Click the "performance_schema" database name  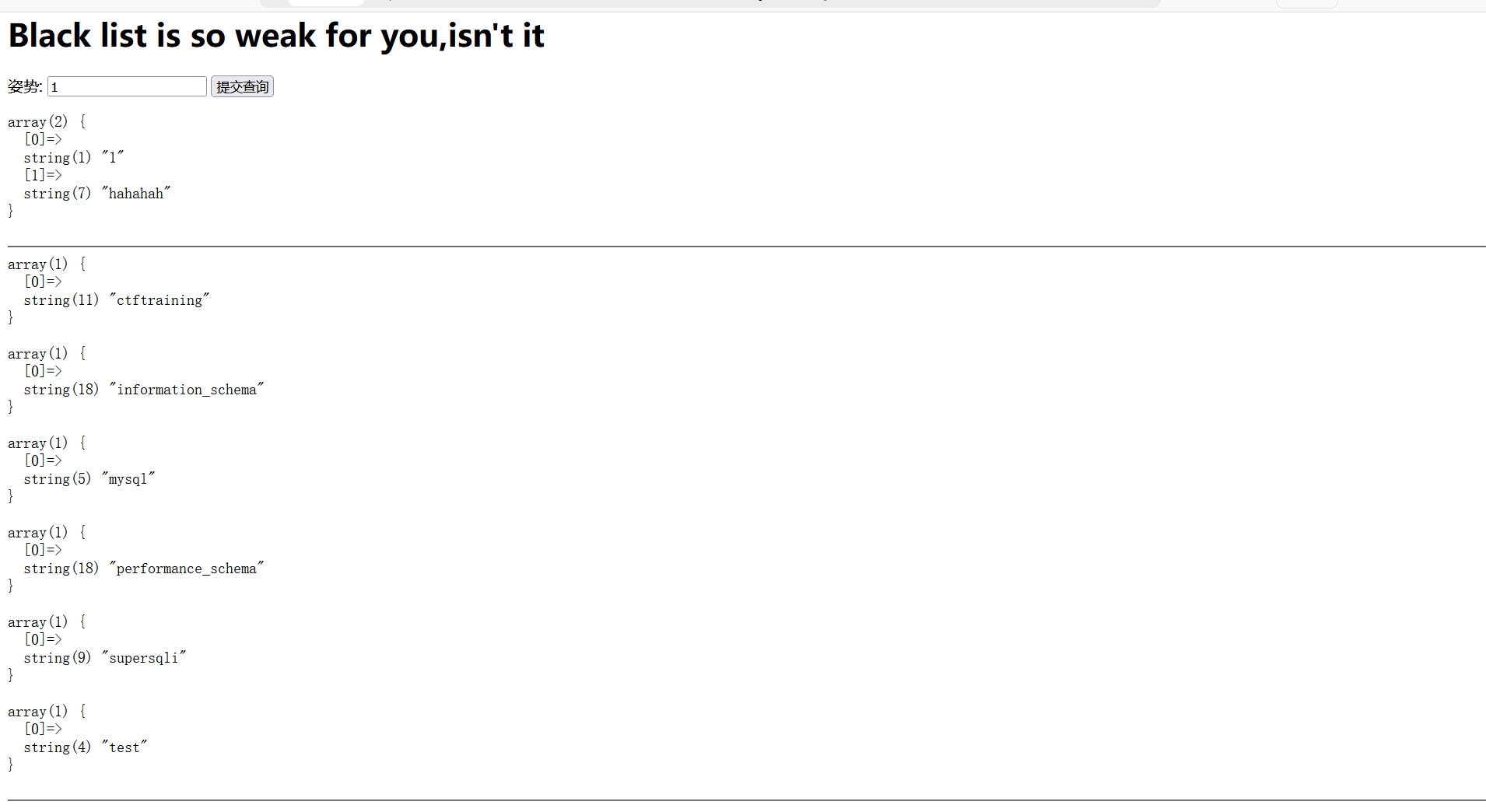point(187,569)
